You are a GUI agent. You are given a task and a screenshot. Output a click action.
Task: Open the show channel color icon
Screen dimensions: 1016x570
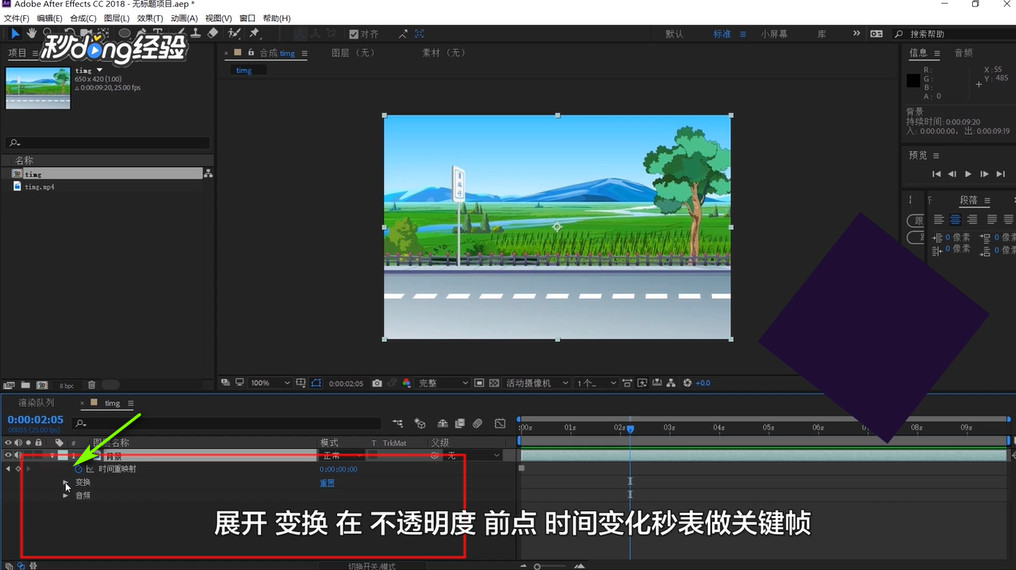click(x=406, y=383)
